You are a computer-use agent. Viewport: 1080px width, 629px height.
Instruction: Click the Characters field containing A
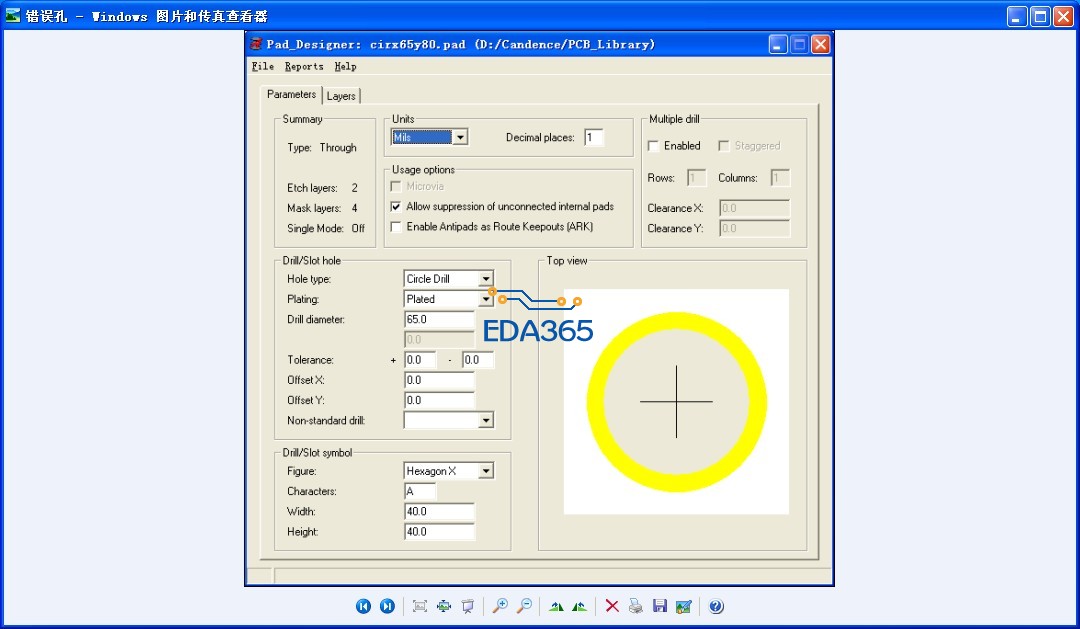coord(420,491)
